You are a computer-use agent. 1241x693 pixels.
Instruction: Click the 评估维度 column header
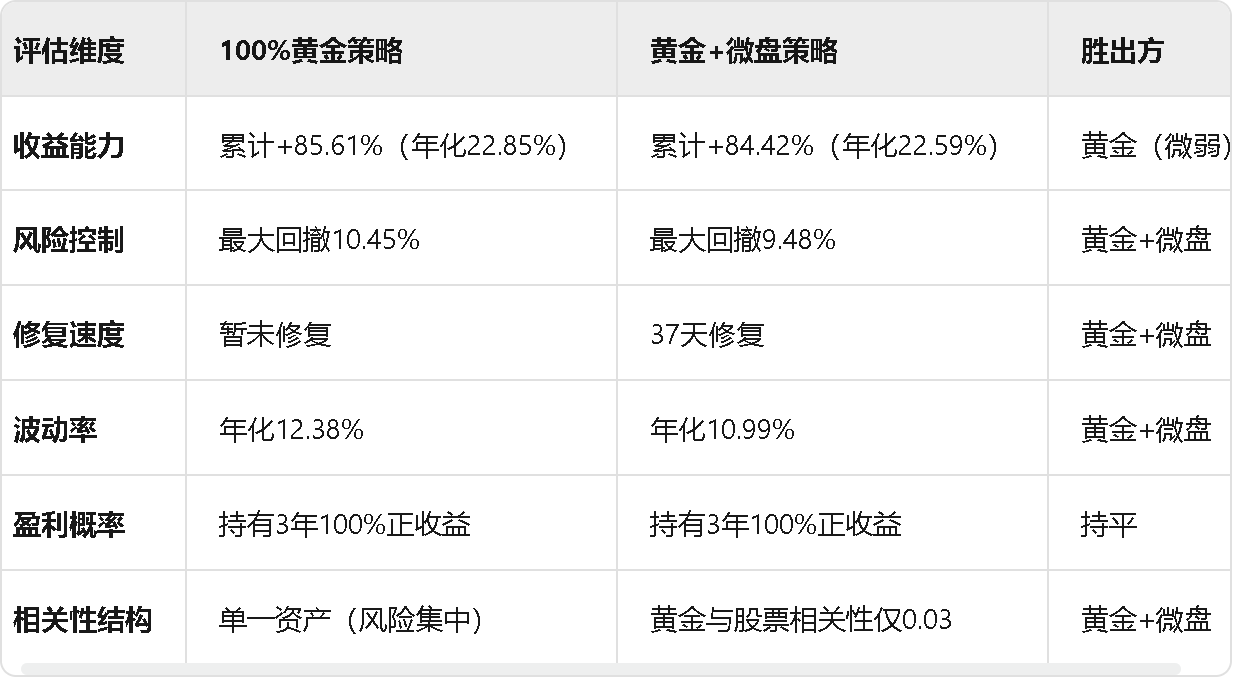pos(93,51)
